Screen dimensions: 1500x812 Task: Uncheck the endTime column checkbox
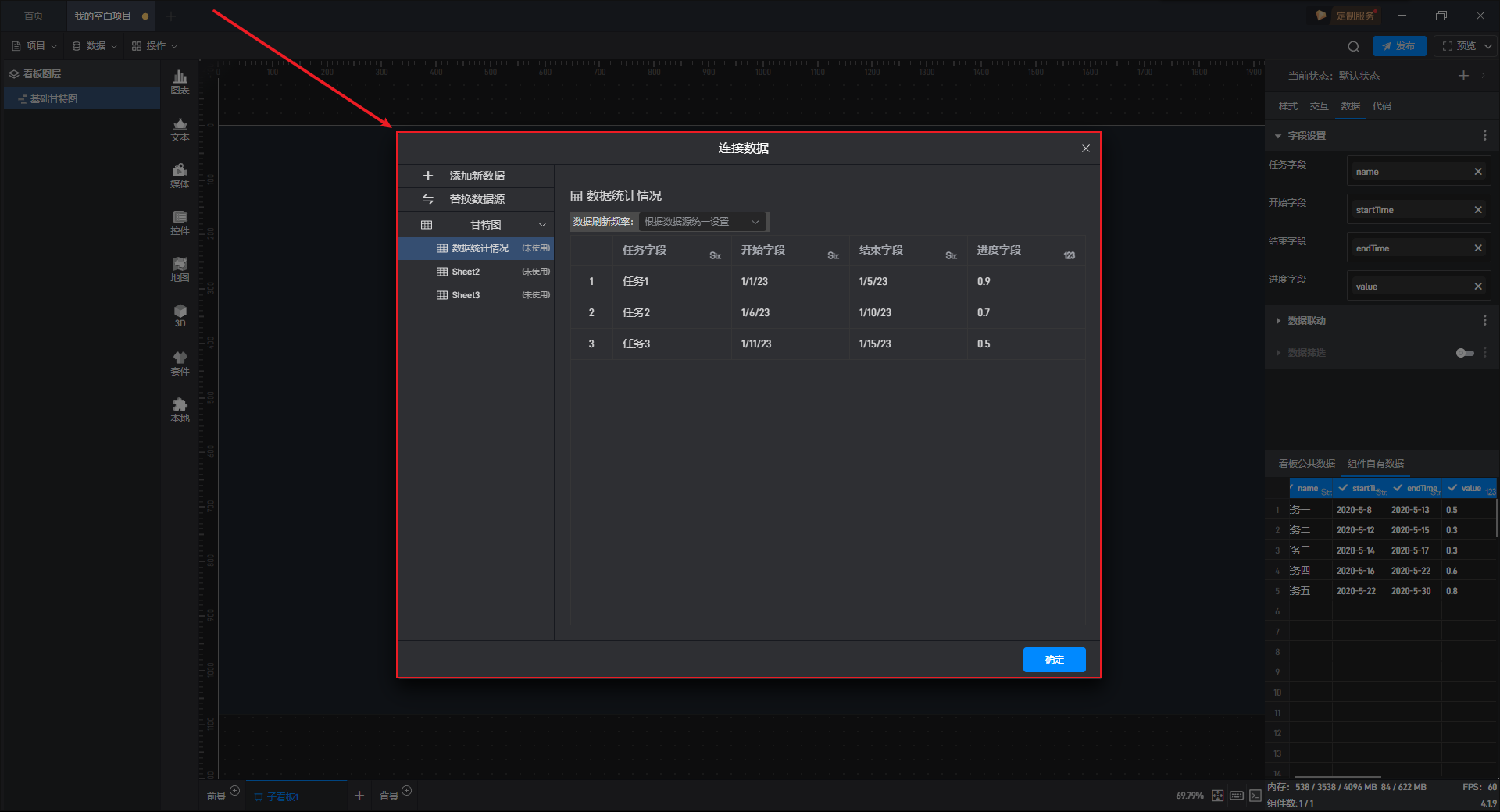(x=1398, y=488)
